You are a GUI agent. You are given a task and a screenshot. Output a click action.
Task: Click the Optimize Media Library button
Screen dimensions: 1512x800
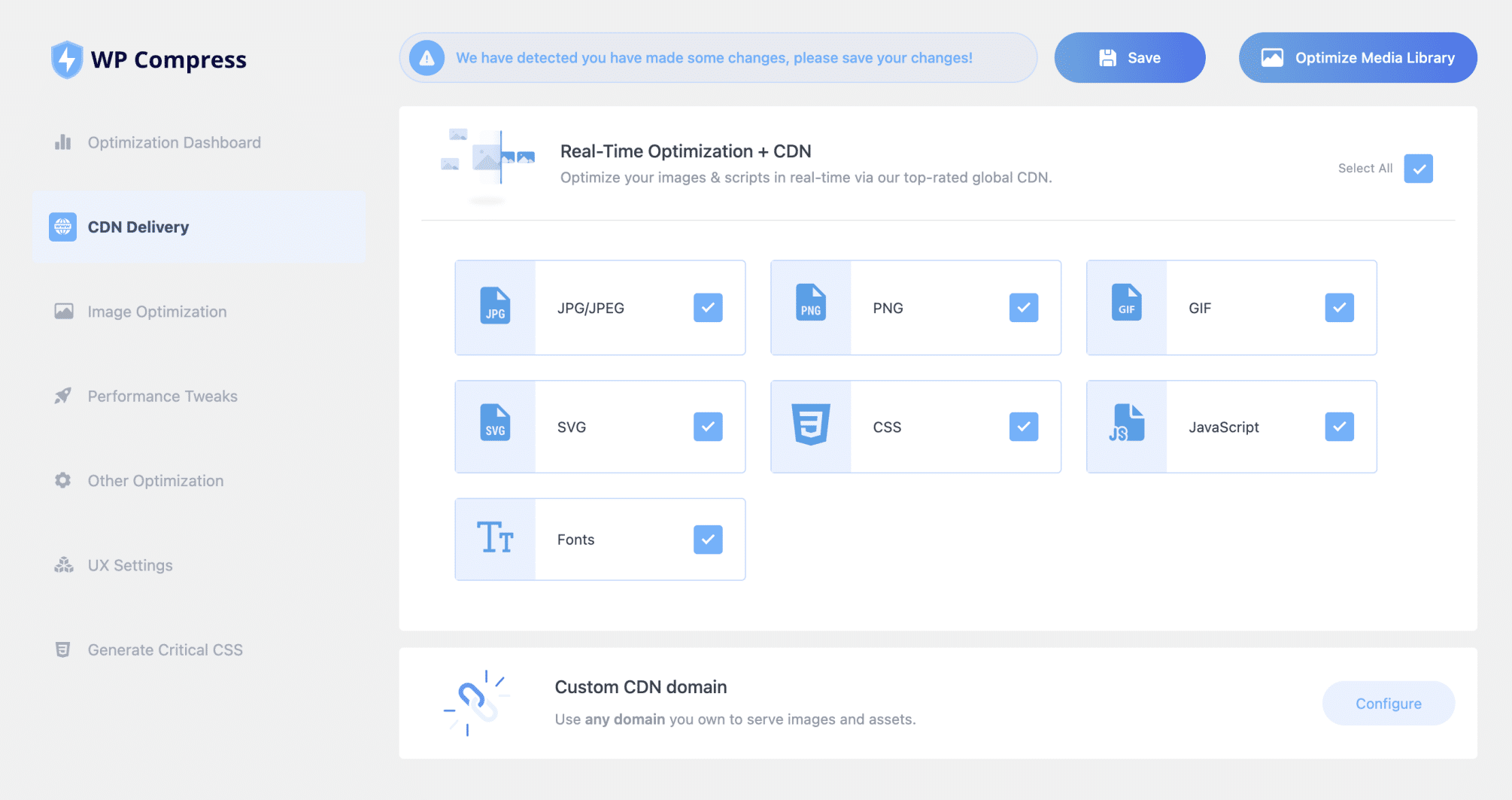click(x=1358, y=58)
